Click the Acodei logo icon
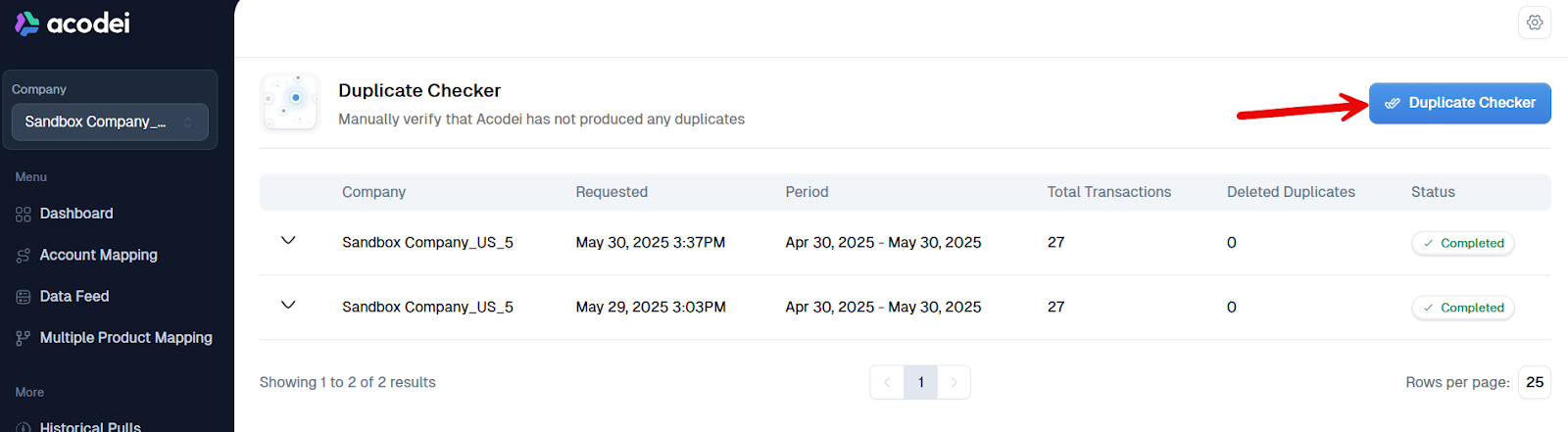The width and height of the screenshot is (1568, 432). pos(27,24)
